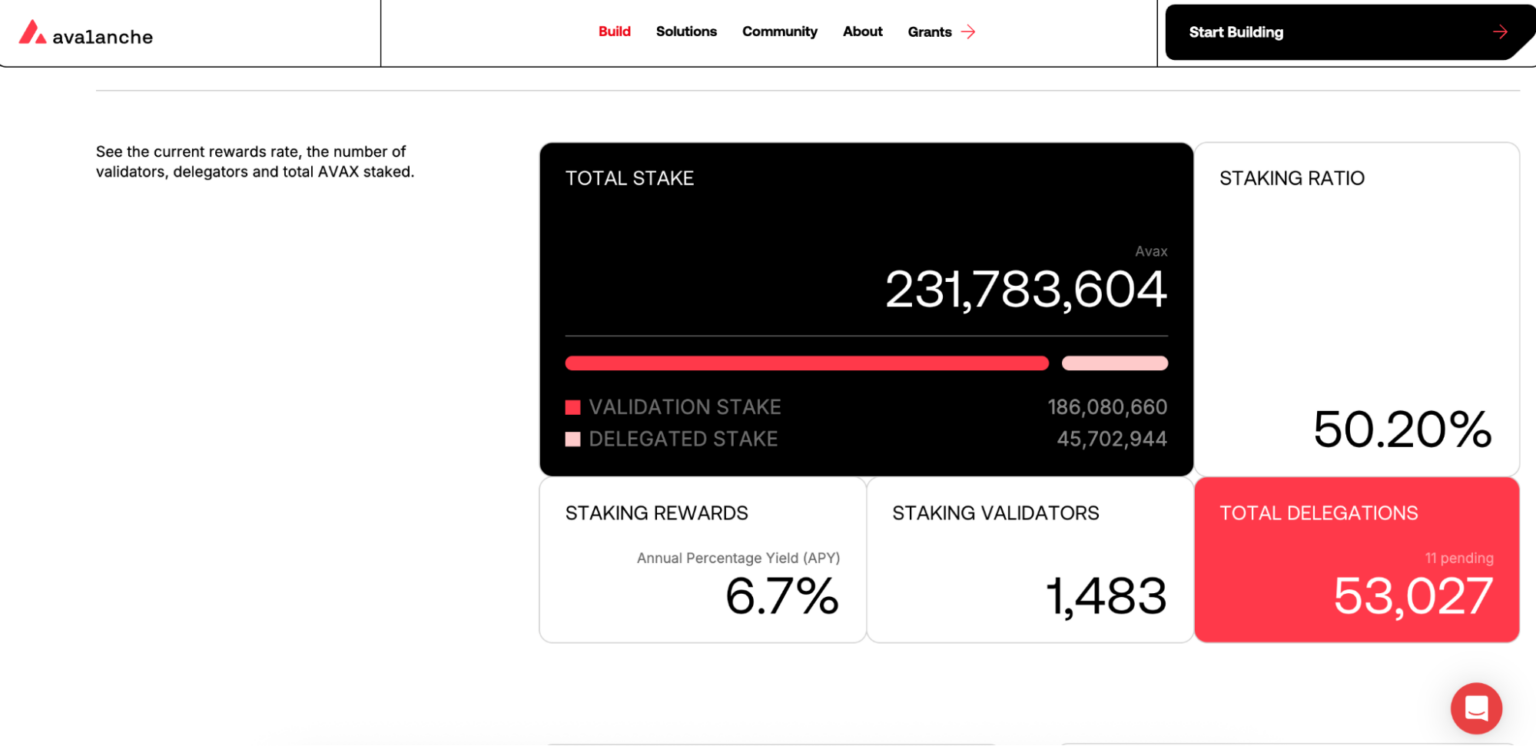Viewport: 1536px width, 746px height.
Task: Select the total stake value 231,783,604
Action: (1026, 290)
